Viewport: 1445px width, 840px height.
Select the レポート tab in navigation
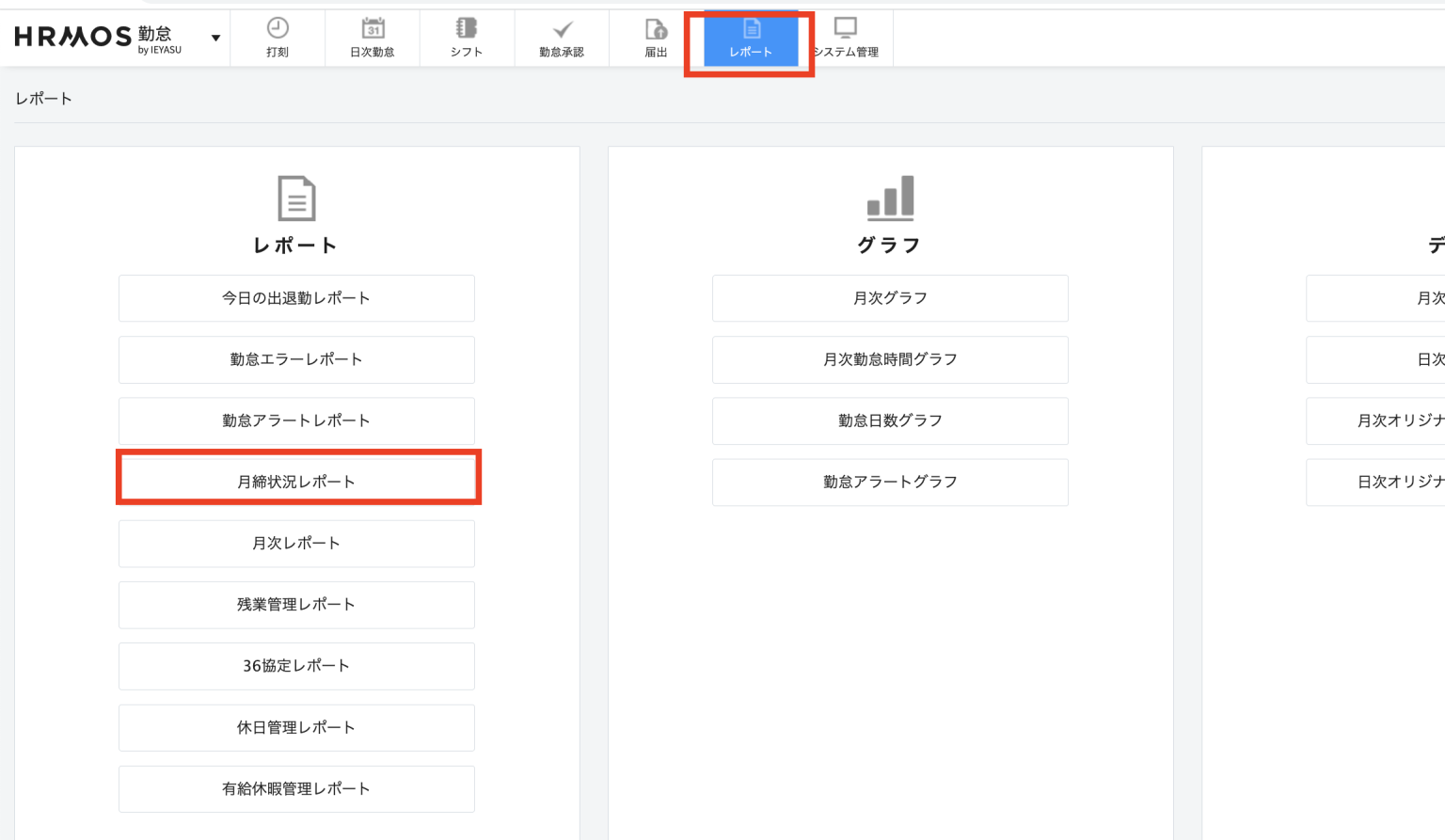pyautogui.click(x=750, y=40)
